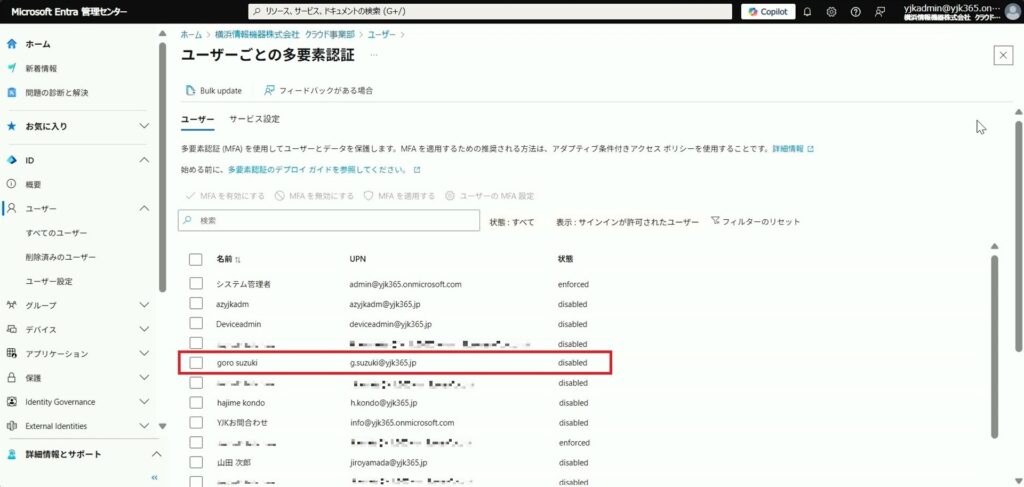Click the ID diamond icon

click(x=11, y=160)
